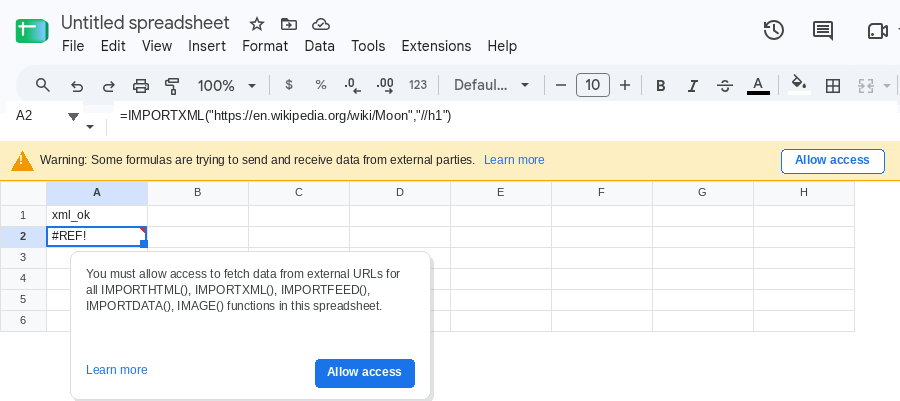Screen dimensions: 900x401
Task: Open the fill color picker
Action: coord(799,85)
